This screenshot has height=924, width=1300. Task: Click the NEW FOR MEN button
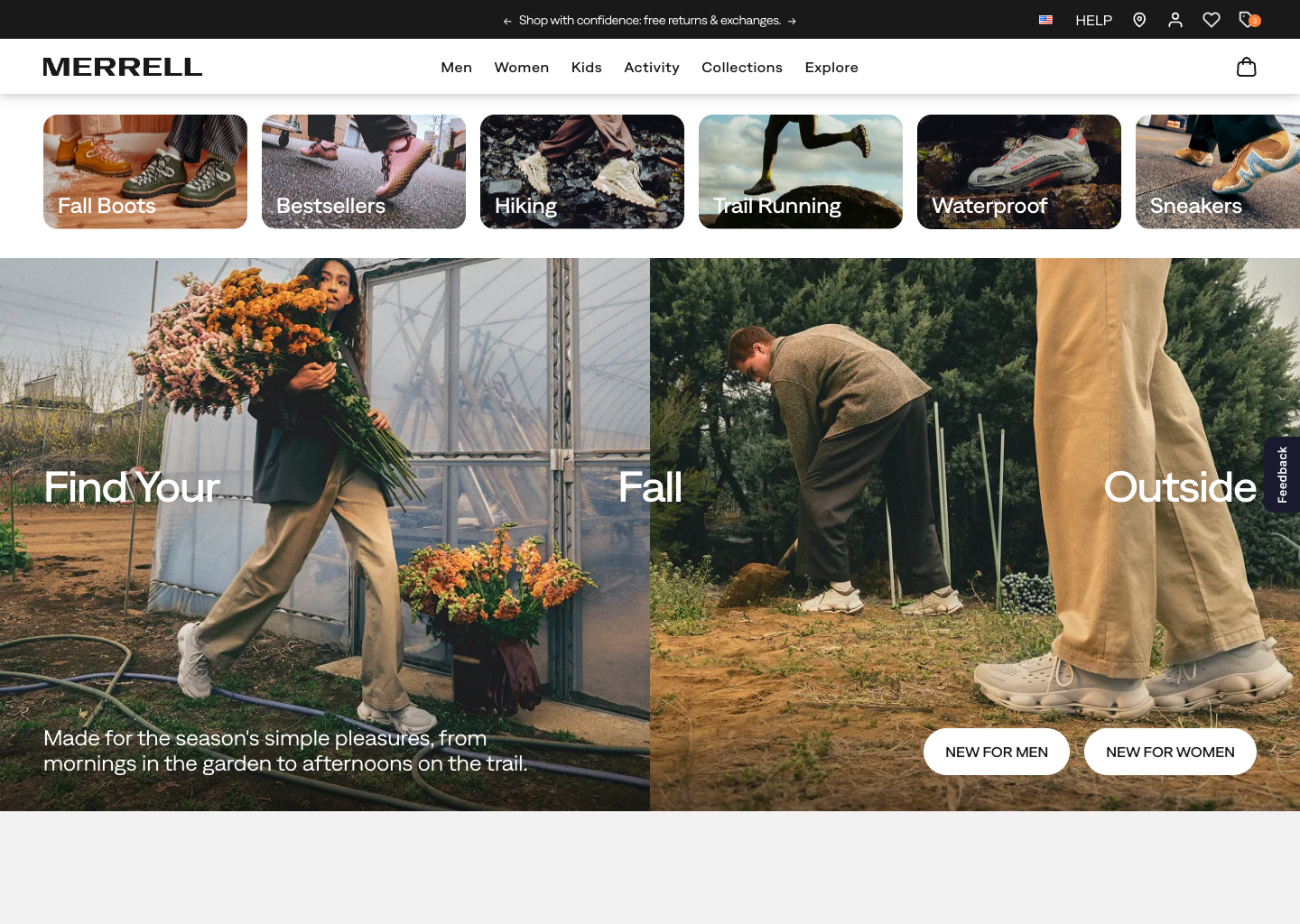[997, 752]
